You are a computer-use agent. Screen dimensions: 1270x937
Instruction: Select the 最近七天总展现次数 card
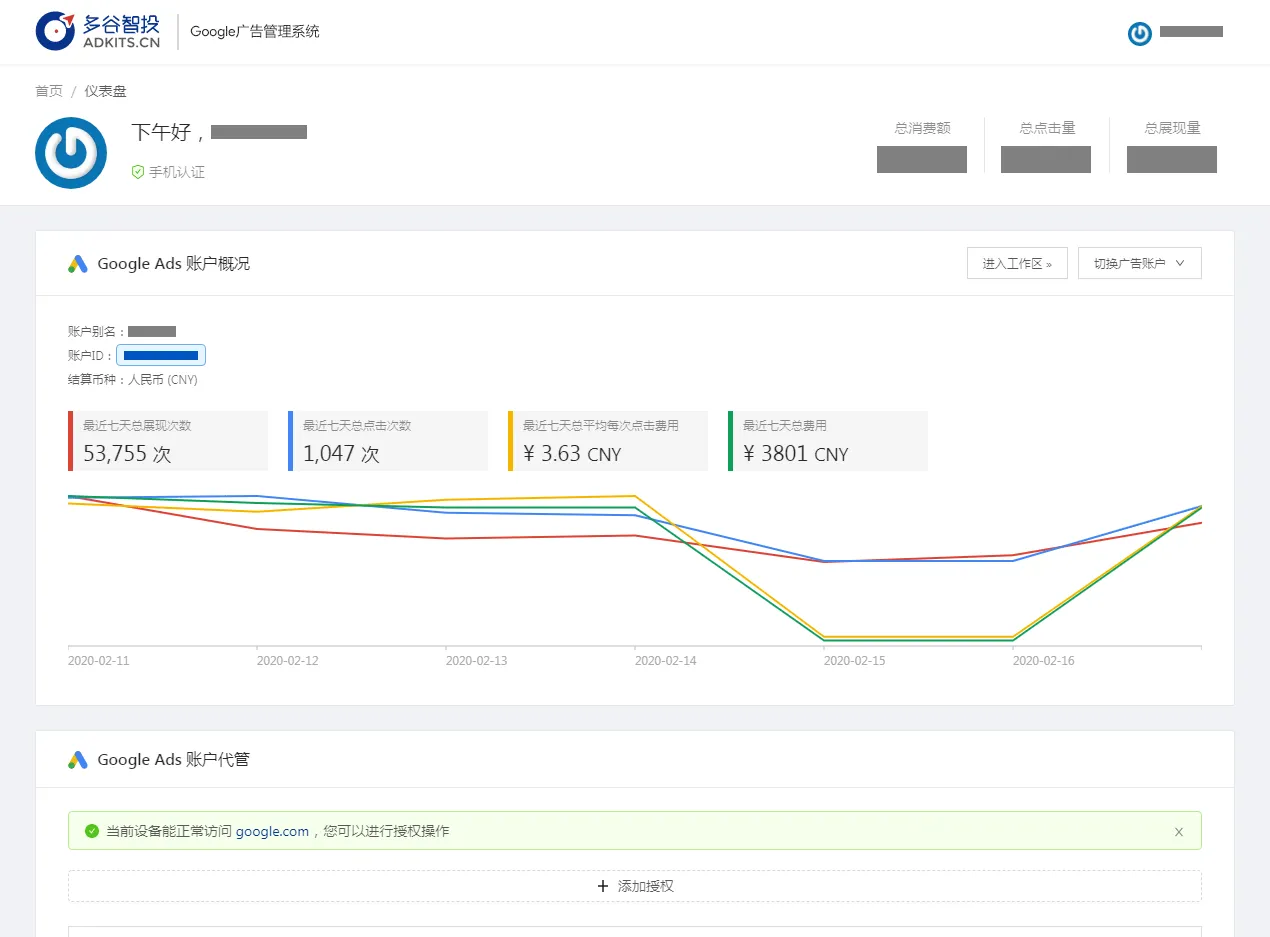168,441
